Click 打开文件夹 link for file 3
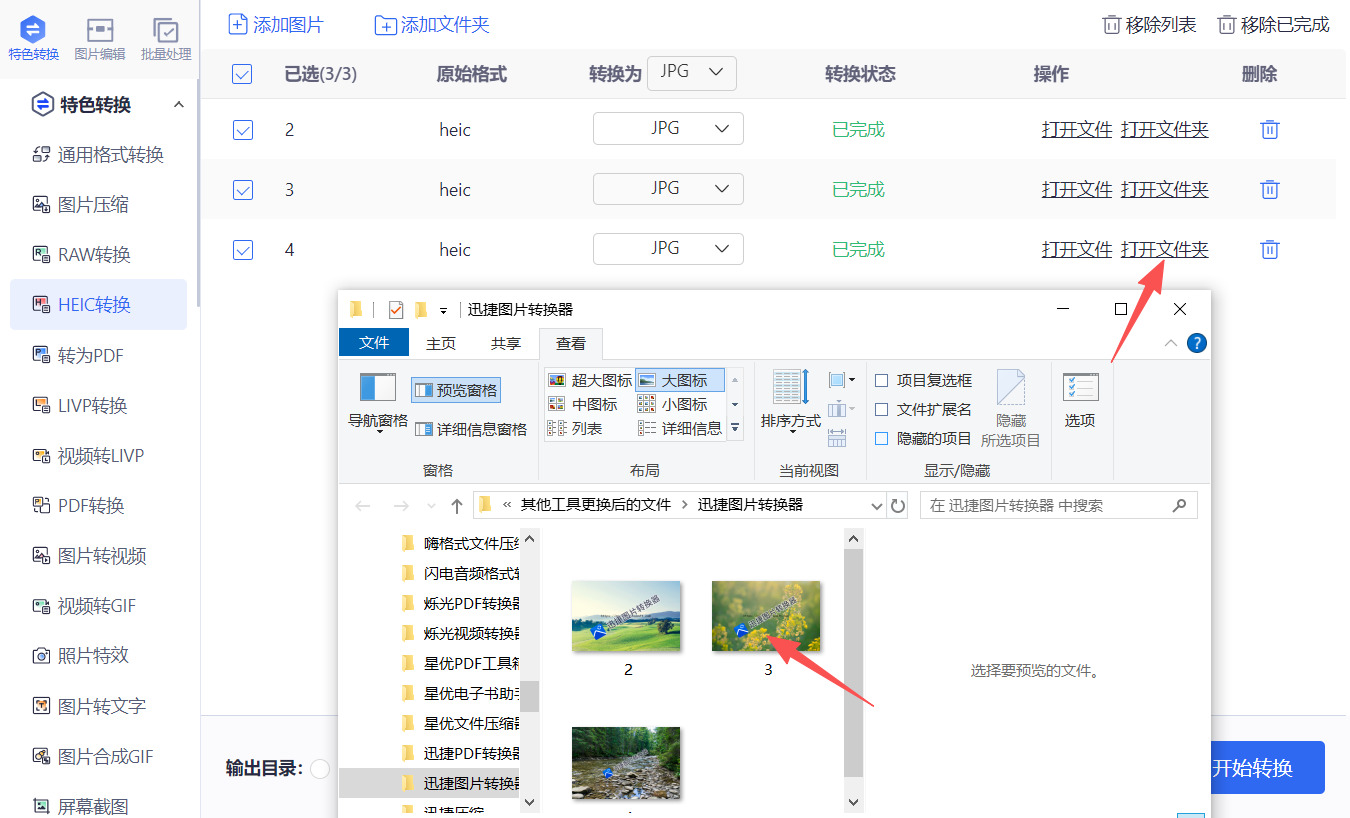Image resolution: width=1350 pixels, height=818 pixels. tap(1165, 190)
